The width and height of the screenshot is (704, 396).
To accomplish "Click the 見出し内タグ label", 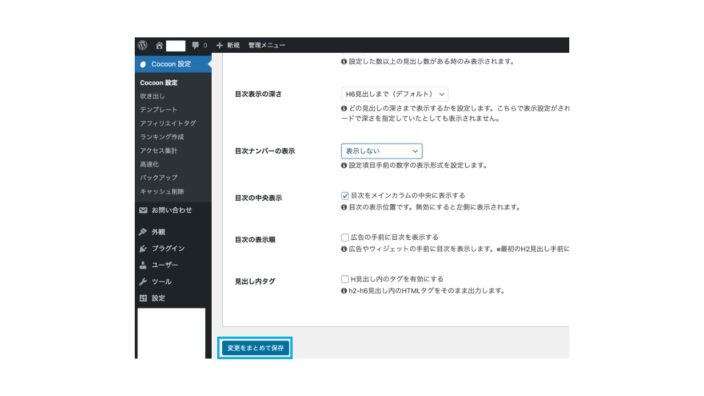I will point(255,281).
